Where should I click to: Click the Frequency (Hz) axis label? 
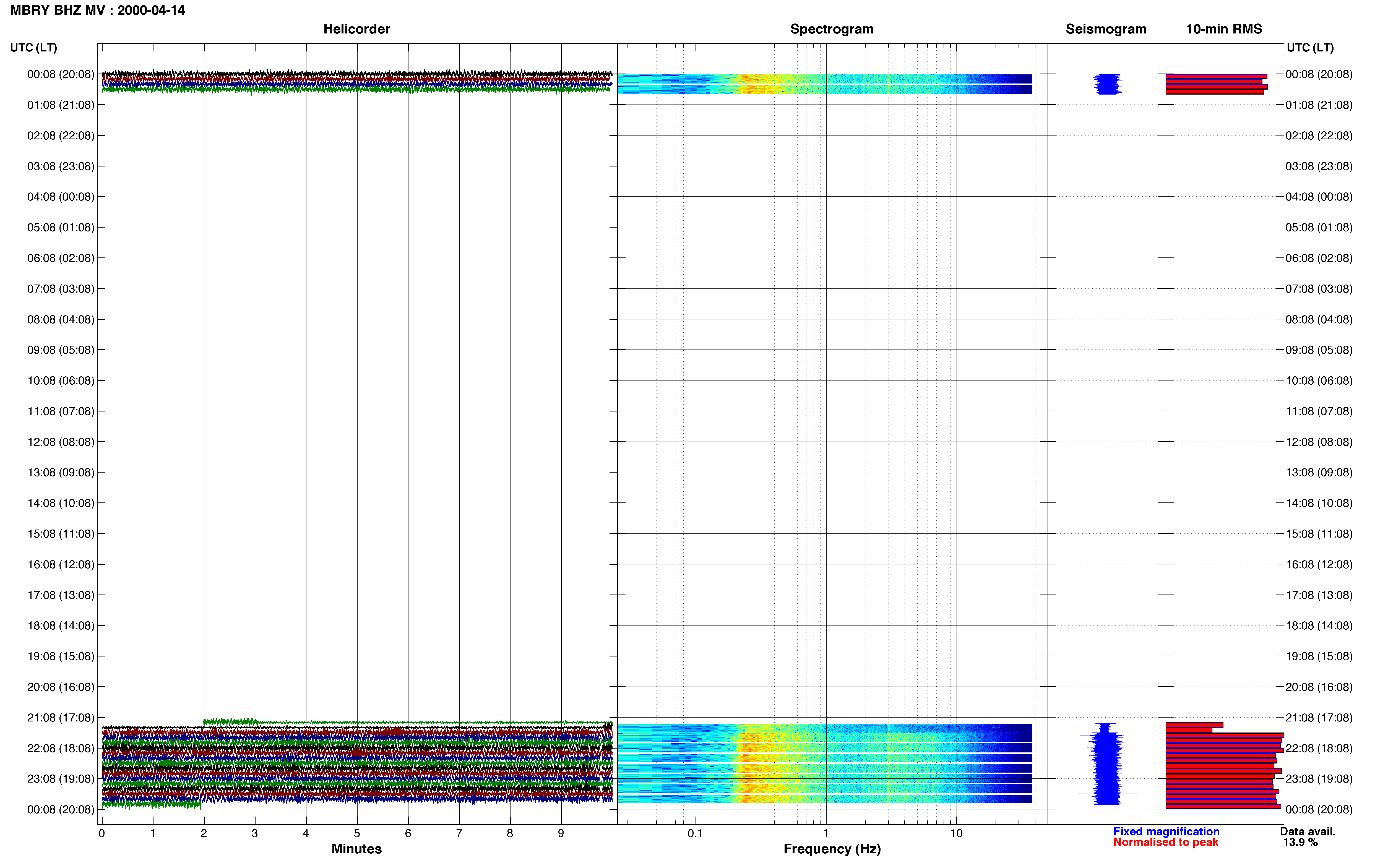(832, 849)
